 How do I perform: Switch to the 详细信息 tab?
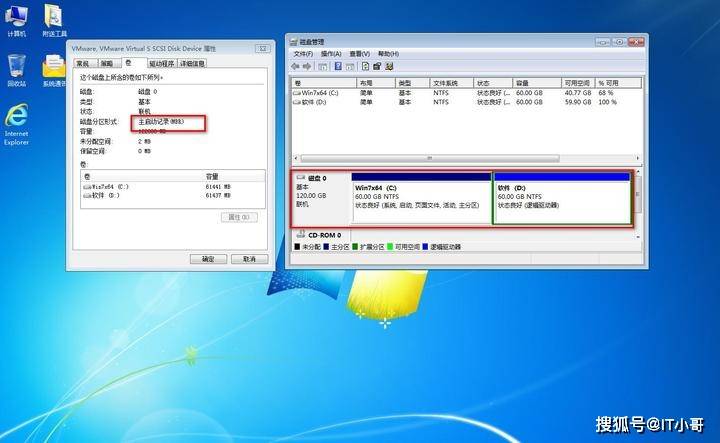click(192, 64)
